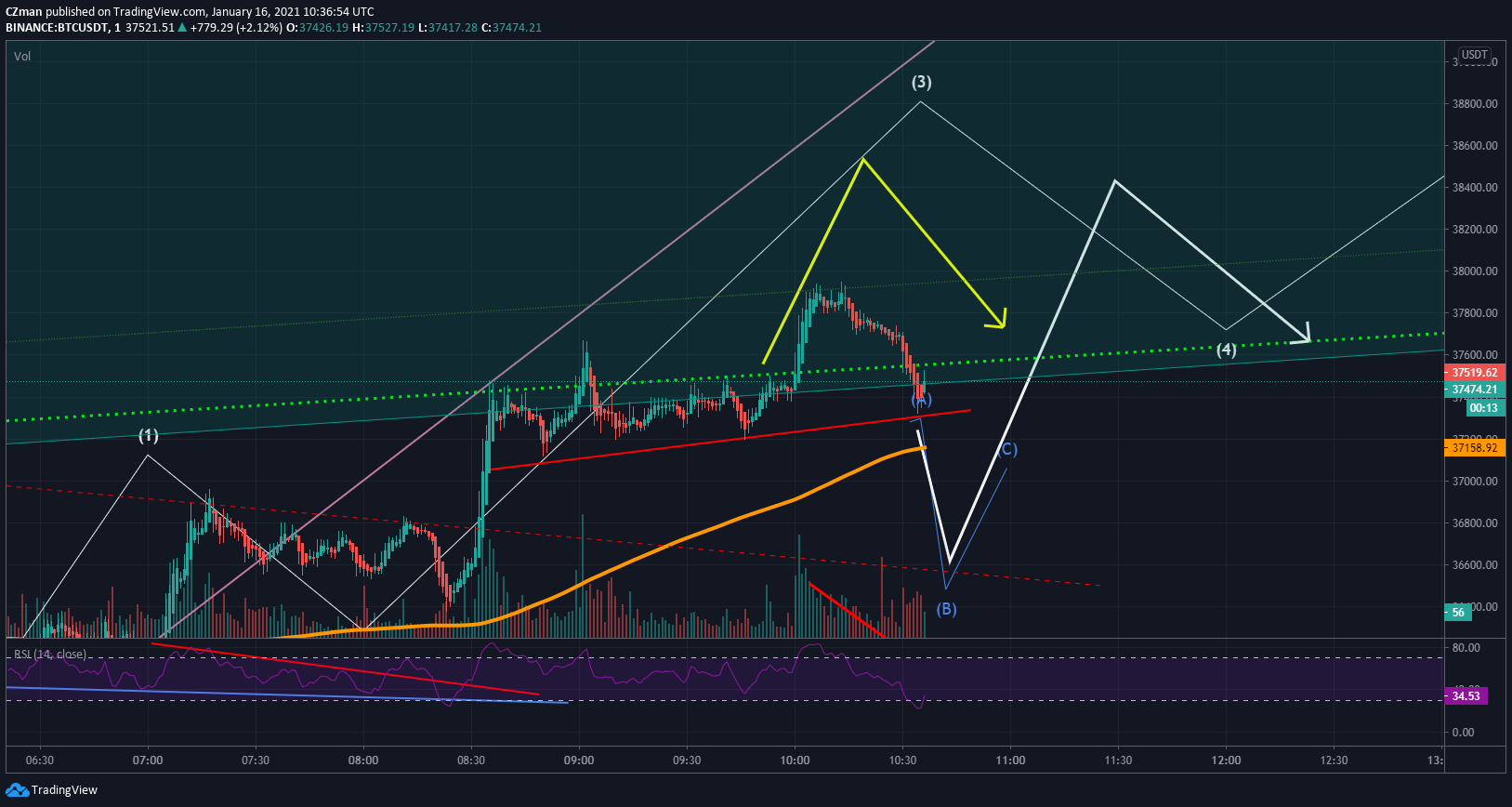Click the close value C:37474.21 in the header
Viewport: 1512px width, 807px height.
(x=511, y=28)
